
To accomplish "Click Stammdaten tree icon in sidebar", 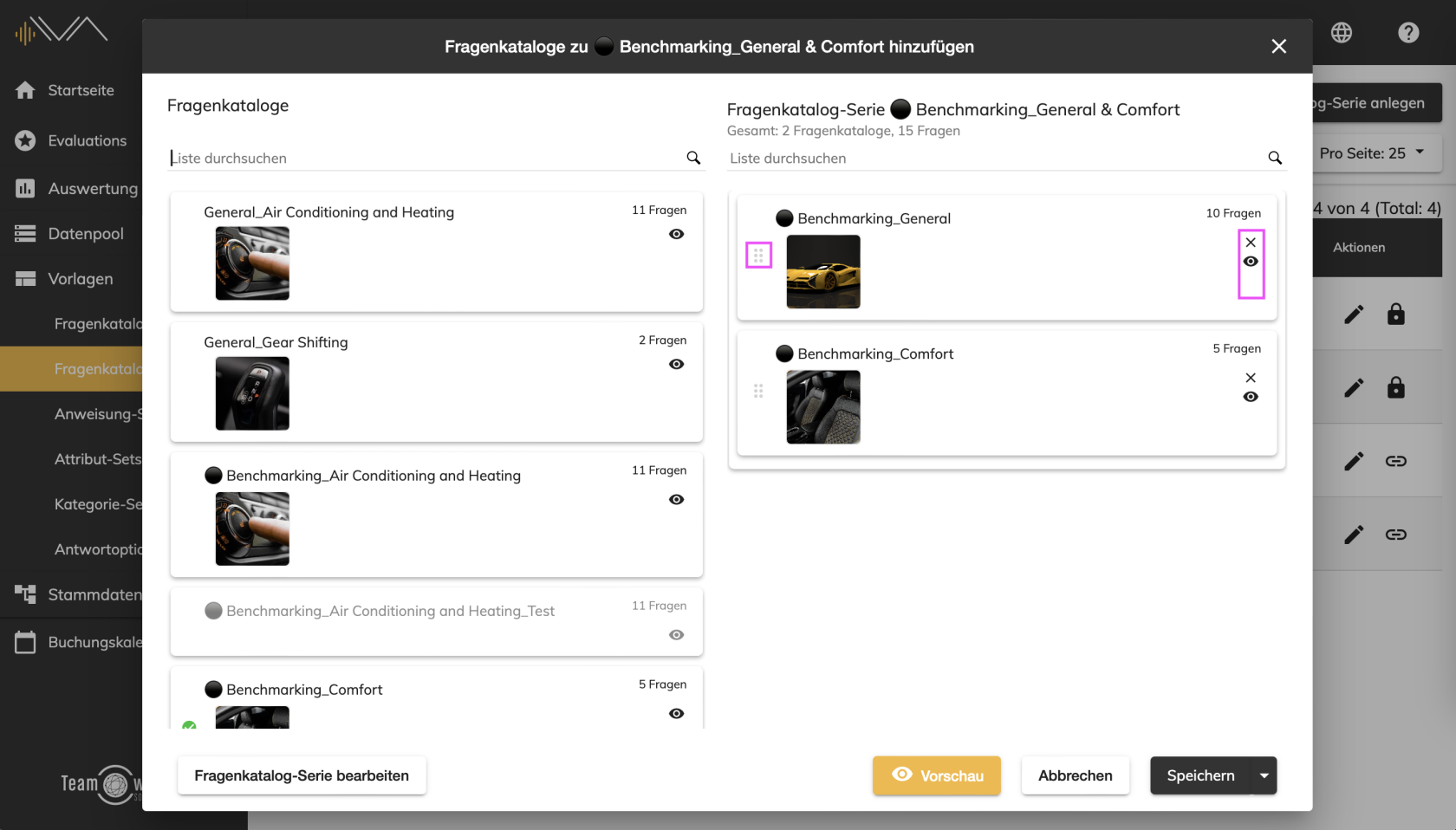I will (25, 593).
